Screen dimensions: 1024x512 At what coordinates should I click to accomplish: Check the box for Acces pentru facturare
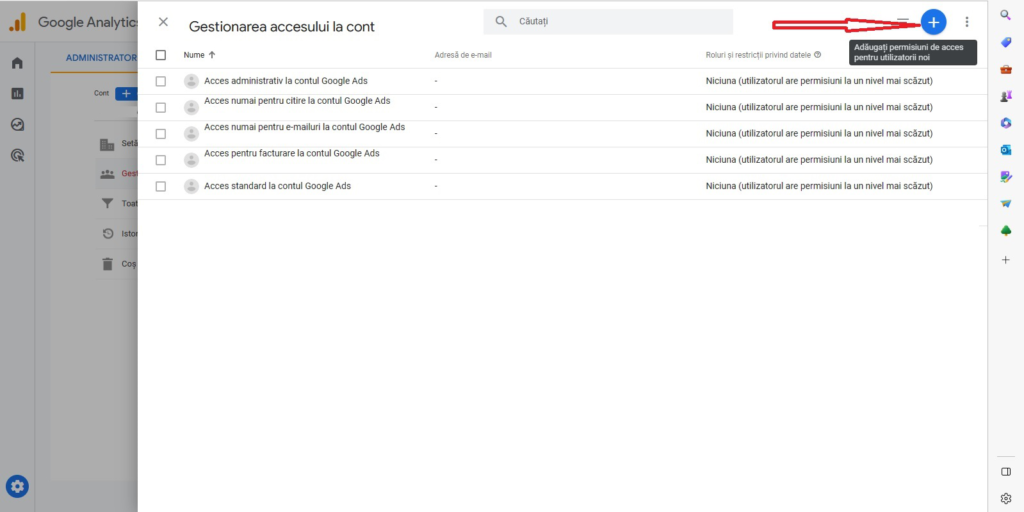pos(161,160)
